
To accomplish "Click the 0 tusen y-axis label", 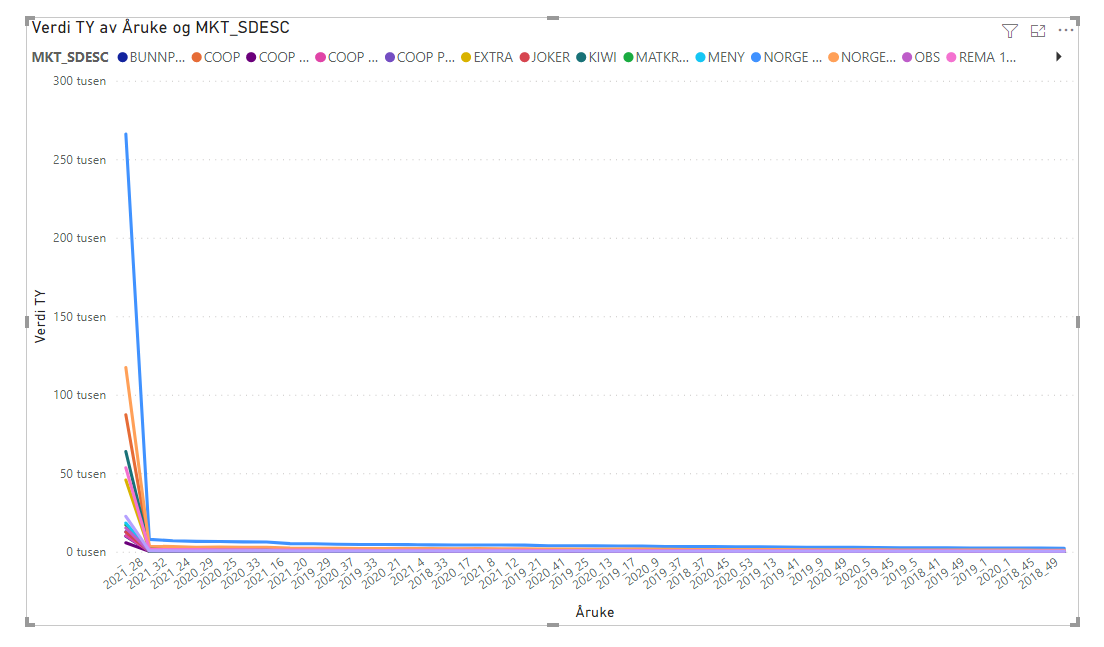I will (x=87, y=552).
